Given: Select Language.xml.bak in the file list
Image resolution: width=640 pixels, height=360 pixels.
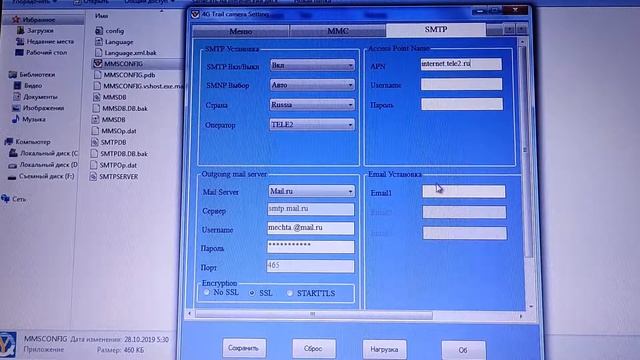Looking at the screenshot, I should point(130,53).
